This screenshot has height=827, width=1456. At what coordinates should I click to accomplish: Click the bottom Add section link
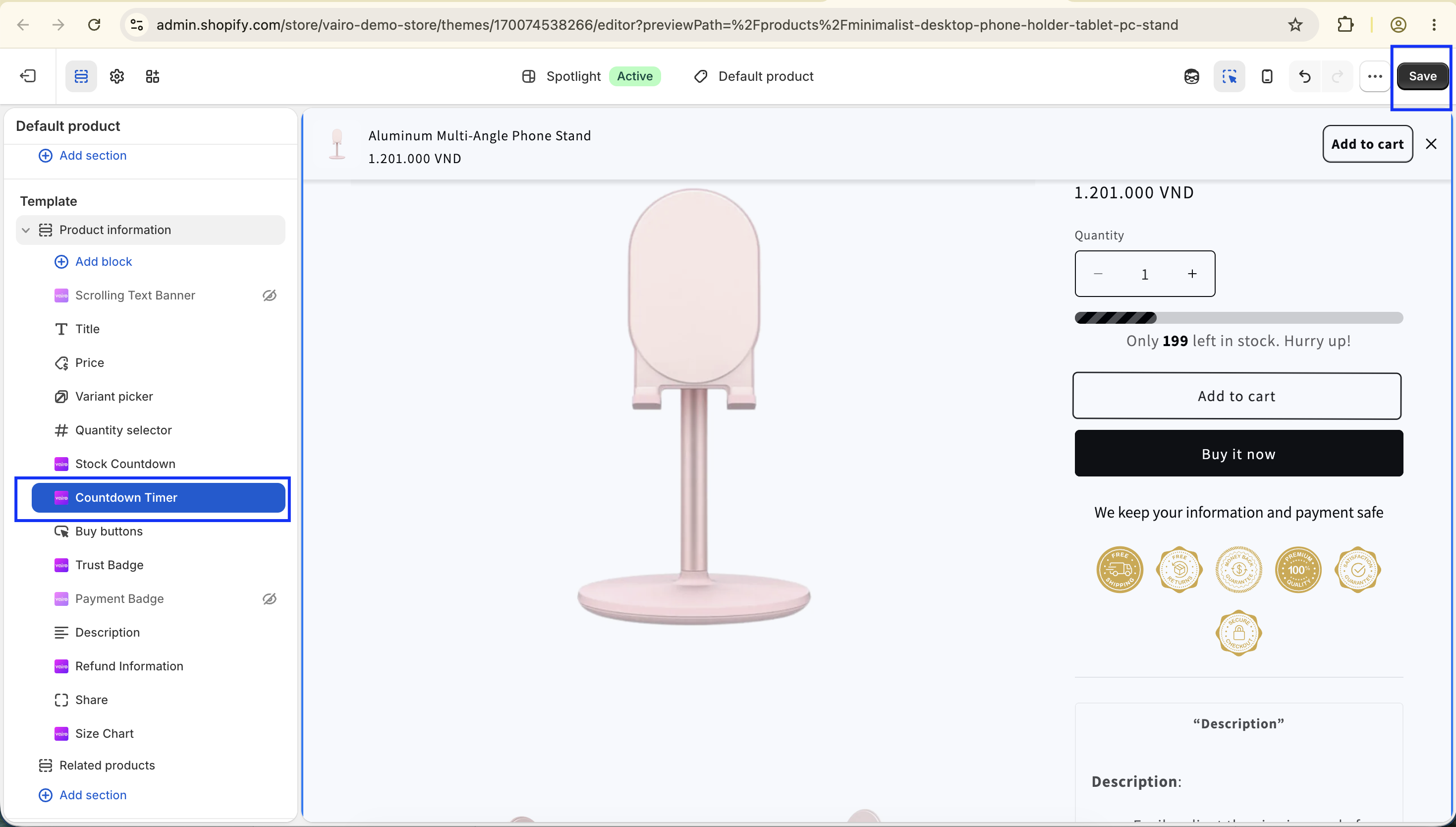coord(82,795)
